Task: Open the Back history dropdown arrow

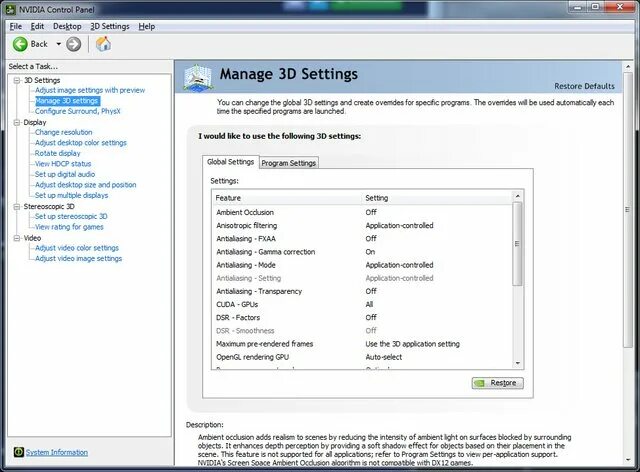Action: click(58, 44)
